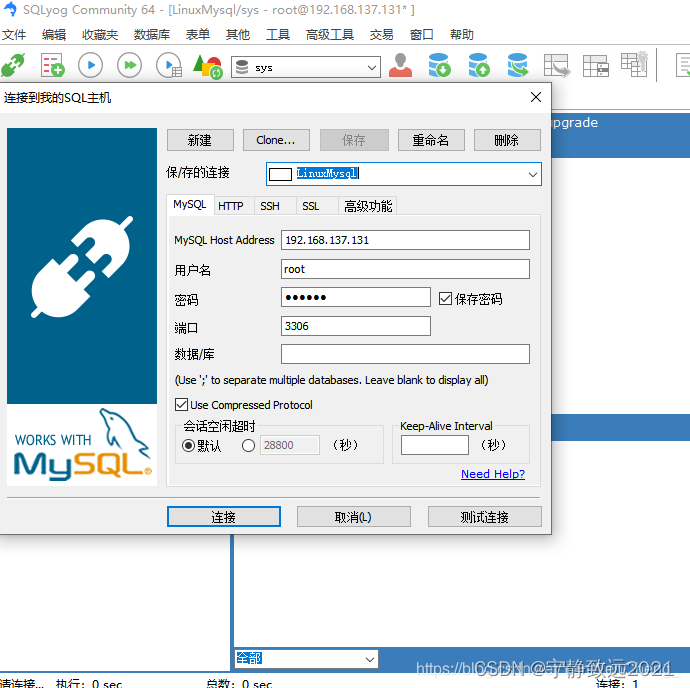Open the 收藏夹 menu
Viewport: 690px width, 688px height.
(100, 34)
